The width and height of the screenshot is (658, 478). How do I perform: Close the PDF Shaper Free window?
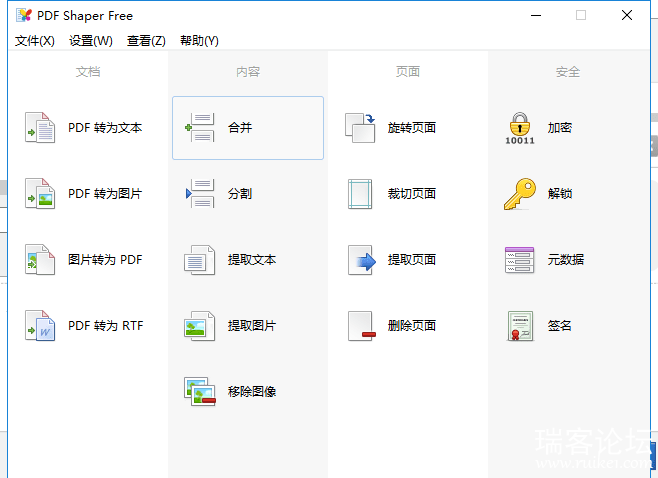627,16
